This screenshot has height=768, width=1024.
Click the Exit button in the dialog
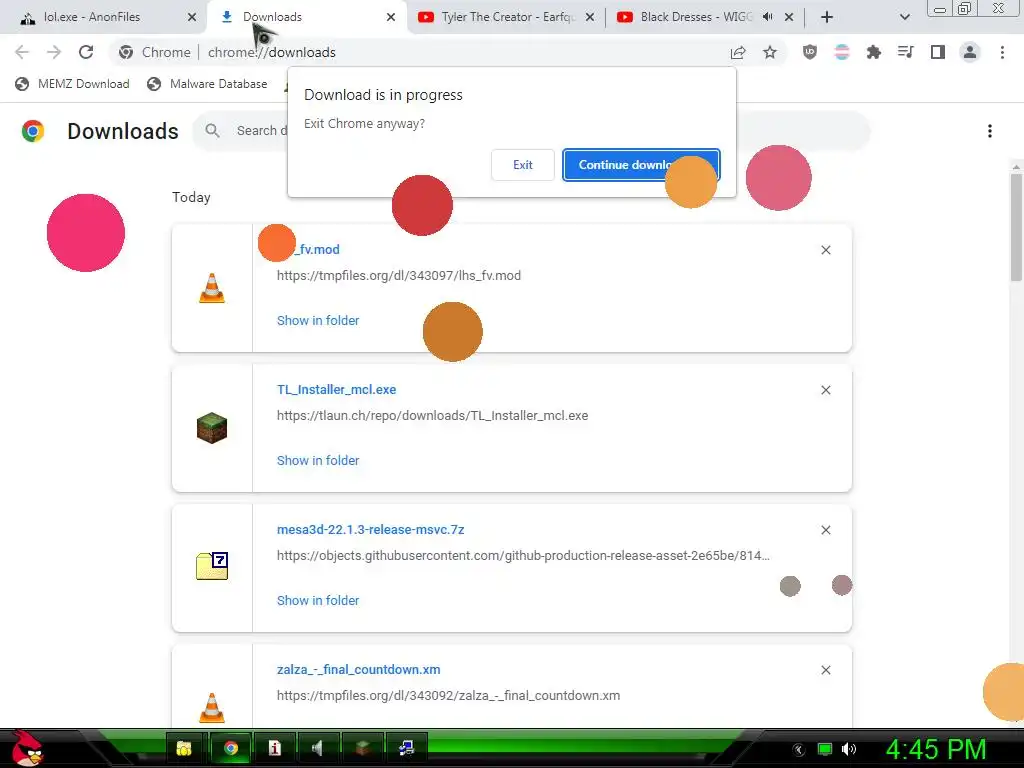tap(522, 165)
